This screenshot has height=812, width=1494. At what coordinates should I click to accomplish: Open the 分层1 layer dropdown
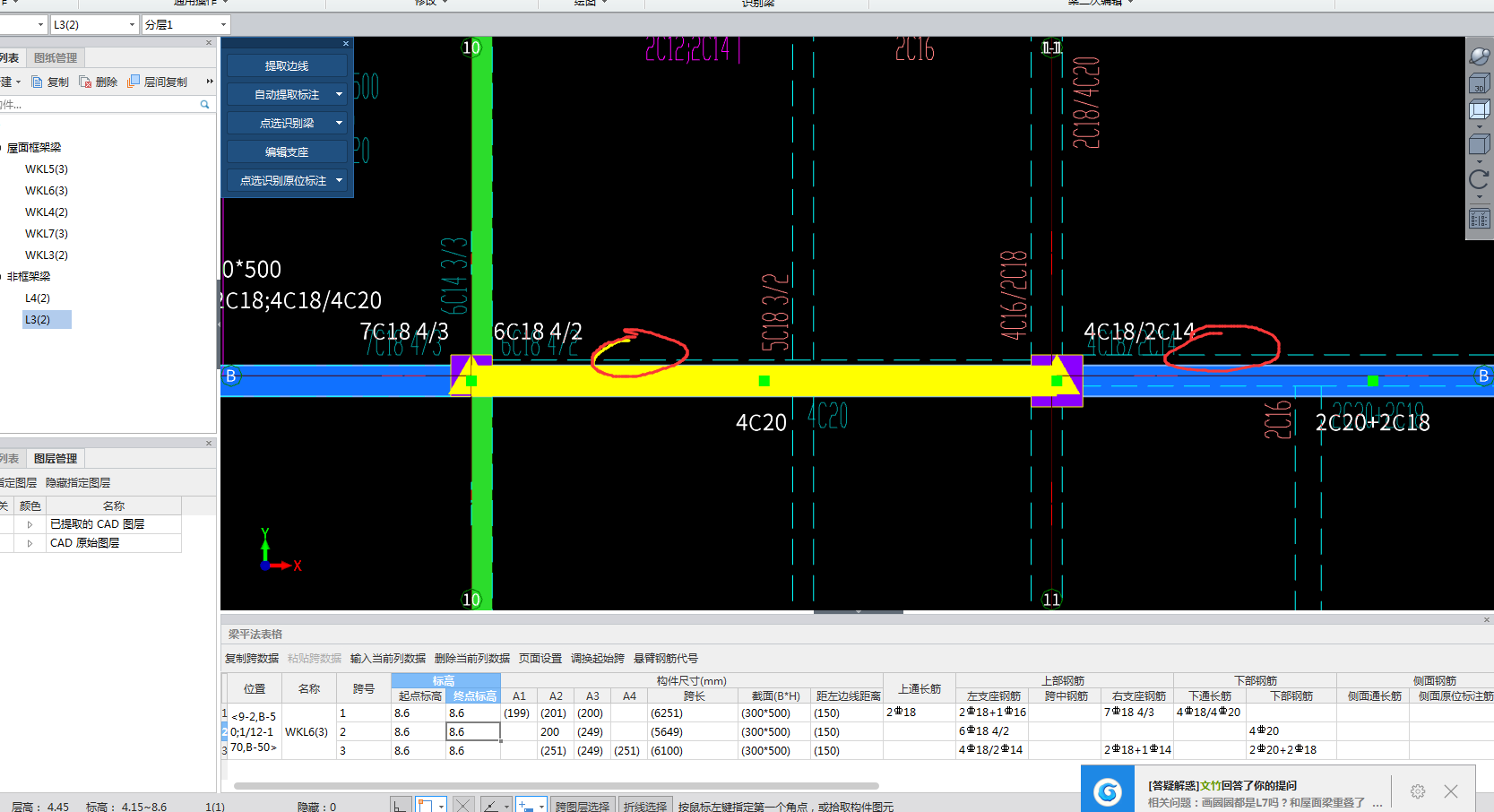(x=223, y=24)
